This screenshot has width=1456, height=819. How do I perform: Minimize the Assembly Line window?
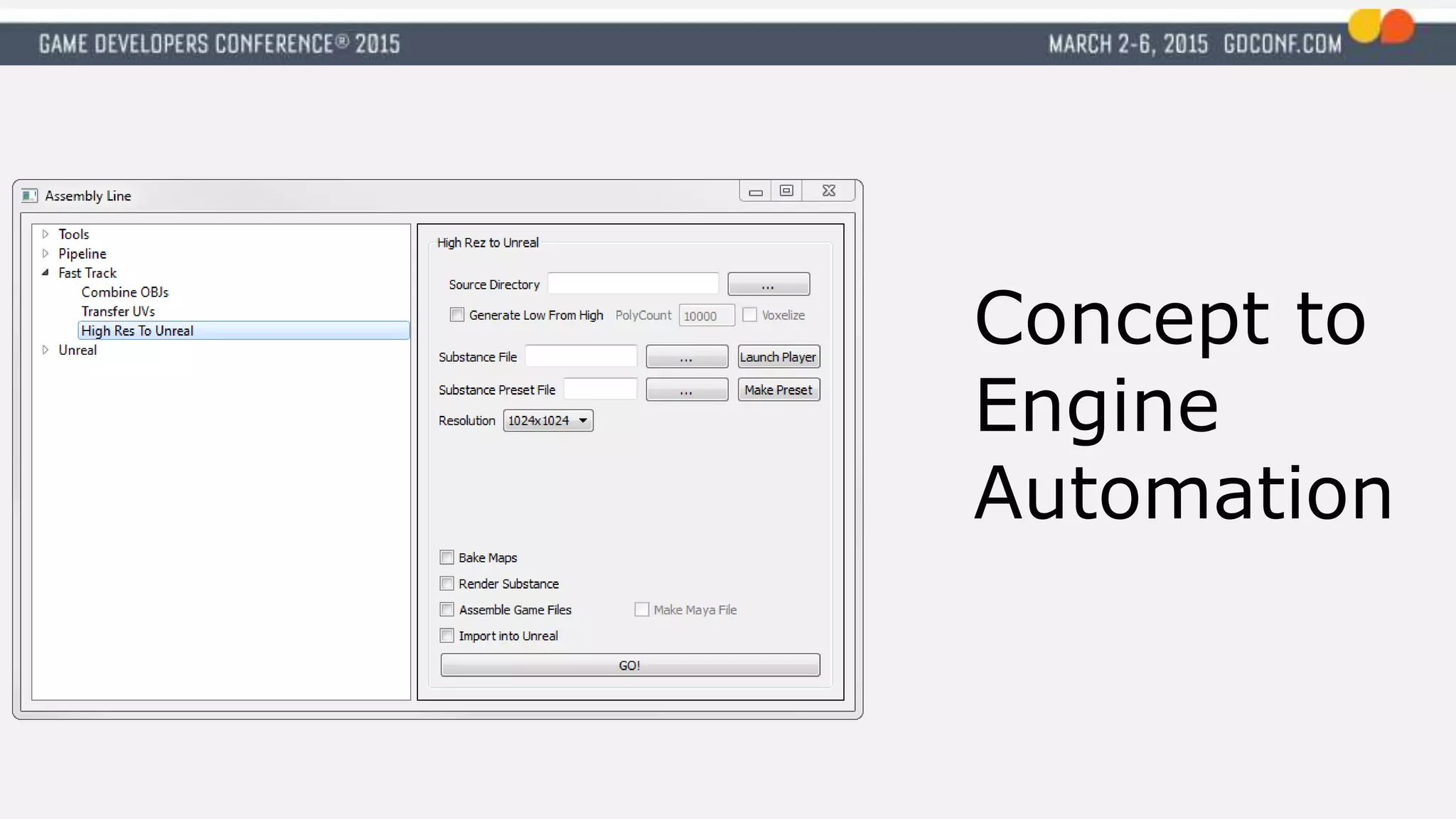click(756, 191)
